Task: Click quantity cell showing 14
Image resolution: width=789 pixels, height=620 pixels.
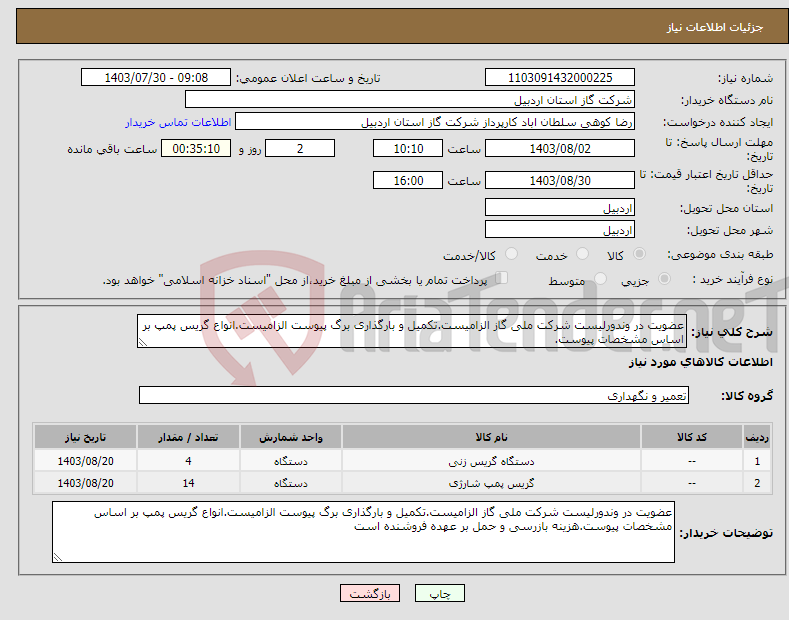Action: pos(188,483)
